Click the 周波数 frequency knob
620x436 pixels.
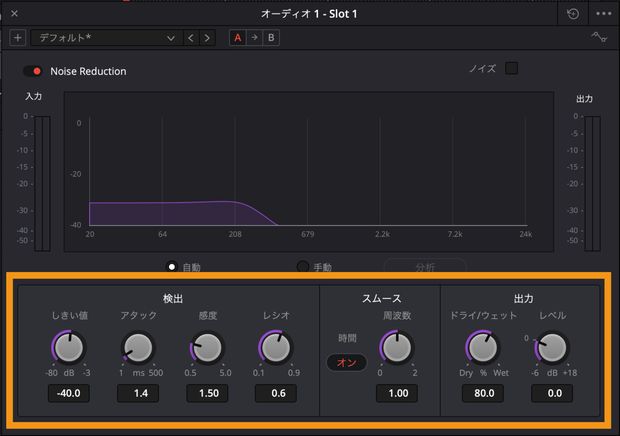coord(397,347)
